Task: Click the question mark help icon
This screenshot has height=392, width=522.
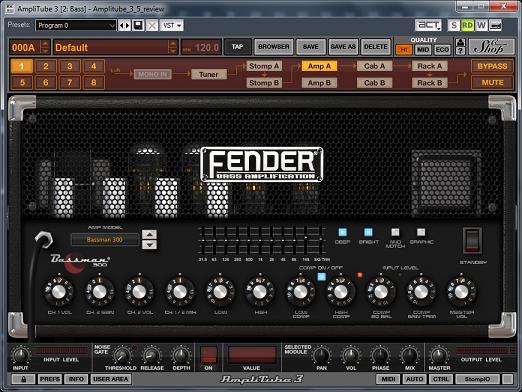Action: [460, 51]
